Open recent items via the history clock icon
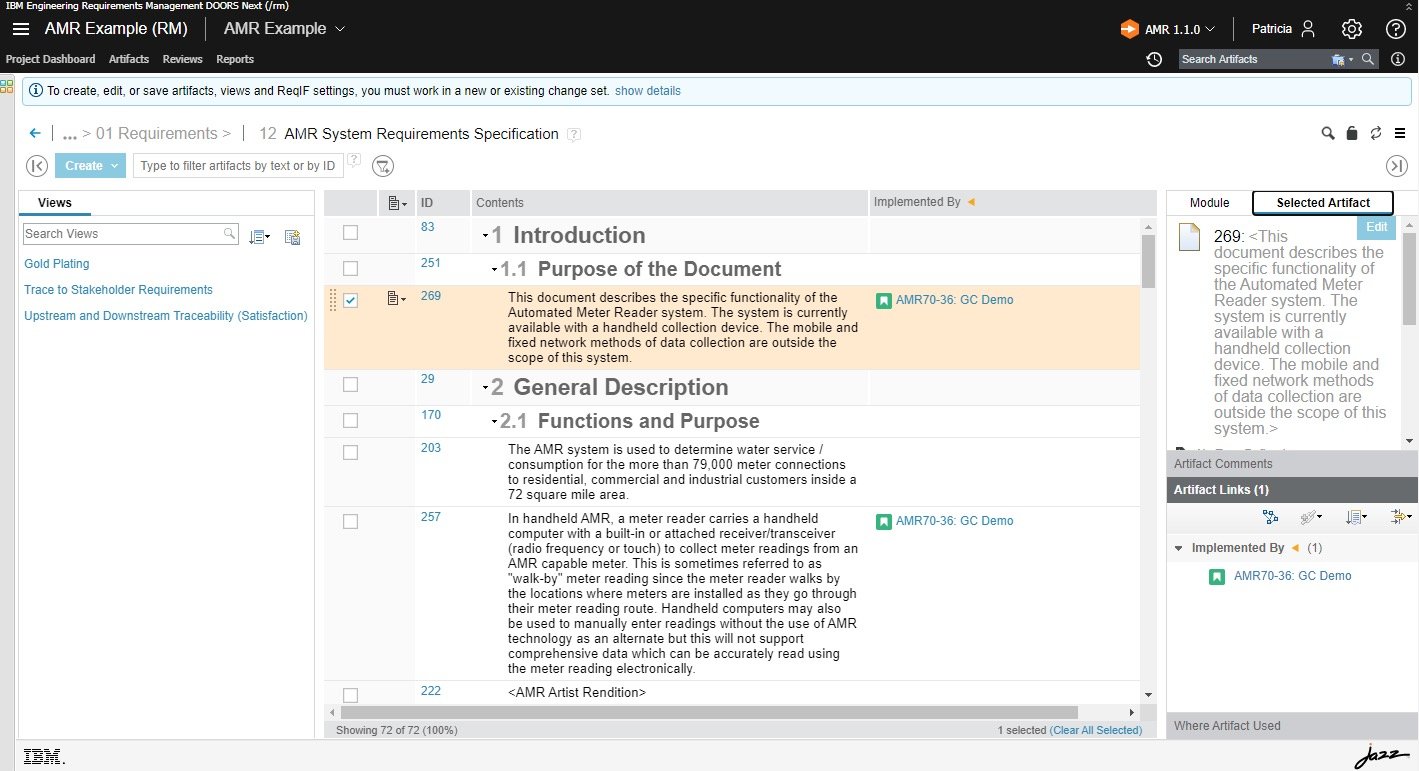This screenshot has width=1419, height=771. click(x=1154, y=59)
